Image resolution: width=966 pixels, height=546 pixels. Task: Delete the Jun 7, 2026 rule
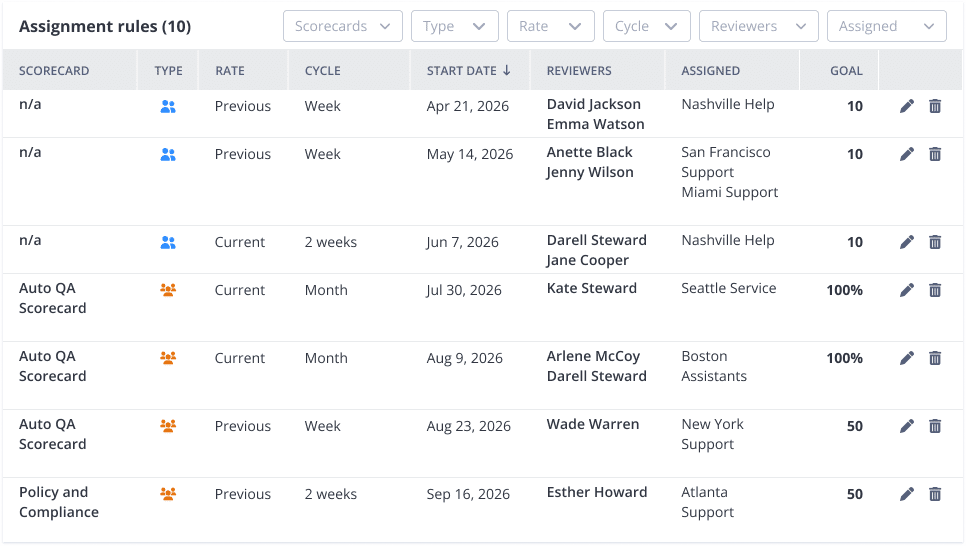(x=935, y=242)
